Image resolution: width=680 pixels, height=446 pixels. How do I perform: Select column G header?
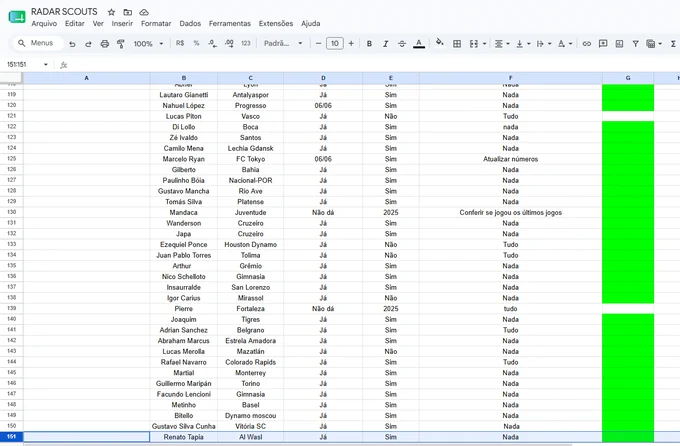coord(628,78)
